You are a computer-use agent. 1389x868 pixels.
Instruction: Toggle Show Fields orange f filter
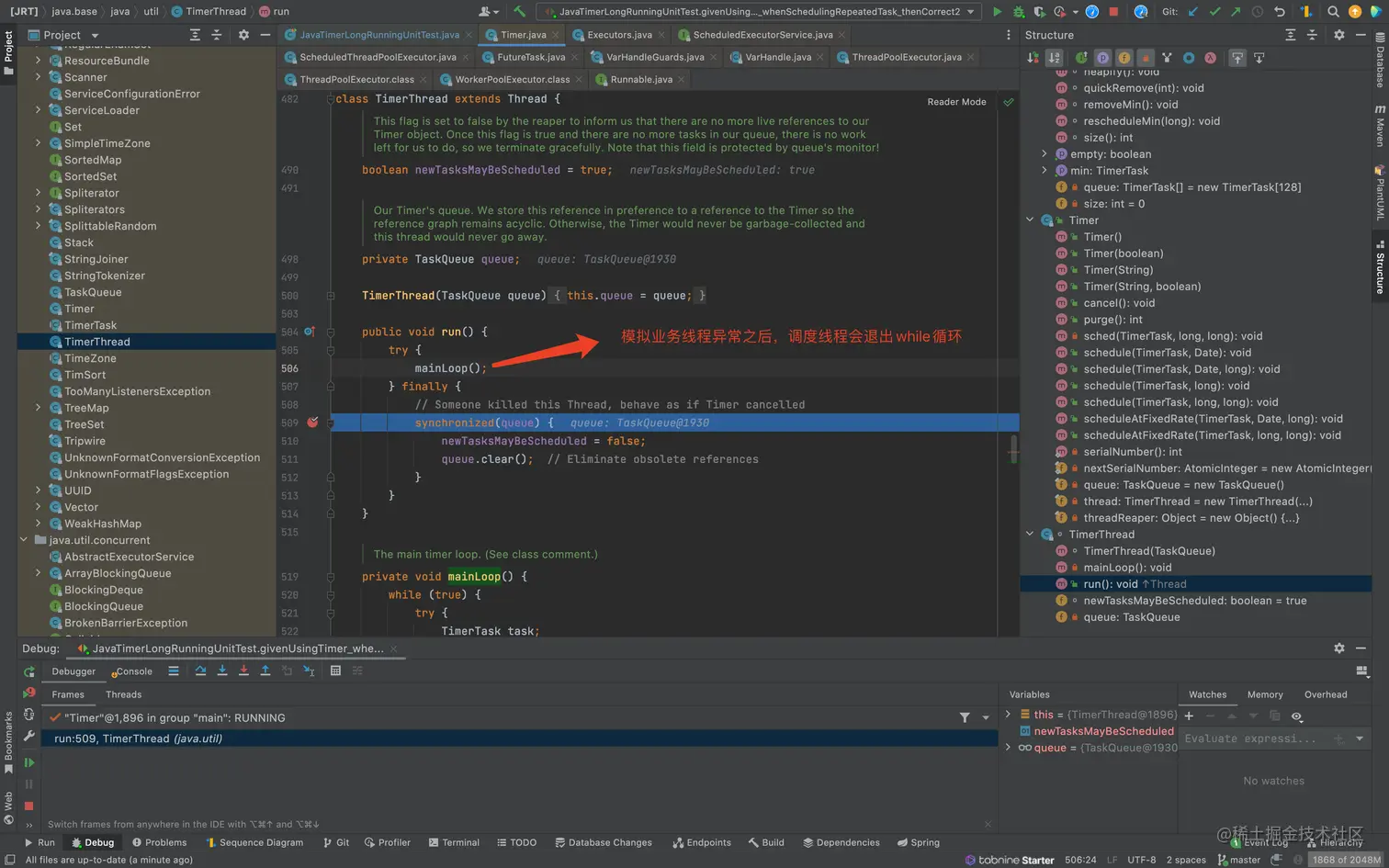coord(1124,58)
